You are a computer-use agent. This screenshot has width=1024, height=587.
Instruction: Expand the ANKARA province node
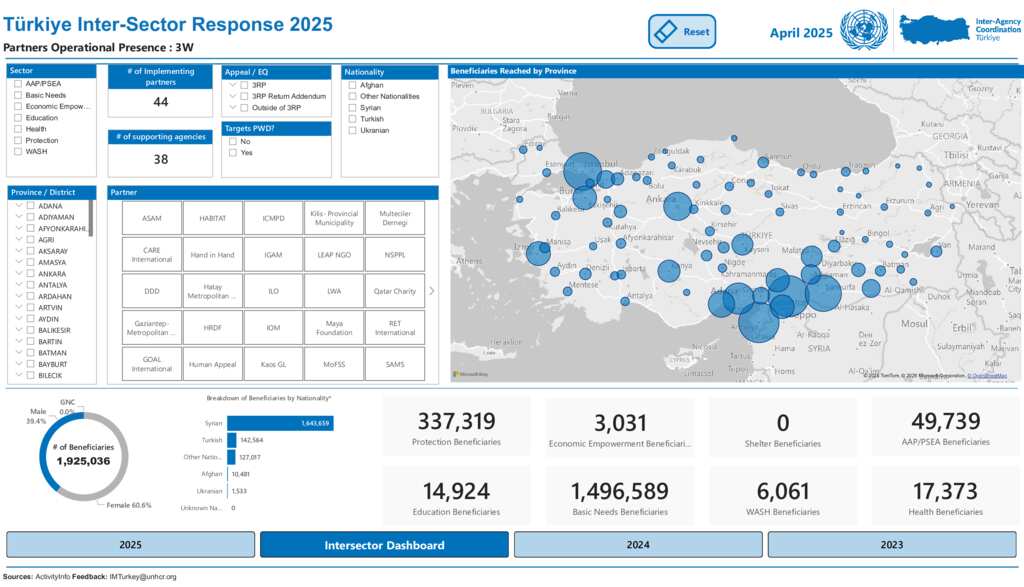(x=18, y=274)
